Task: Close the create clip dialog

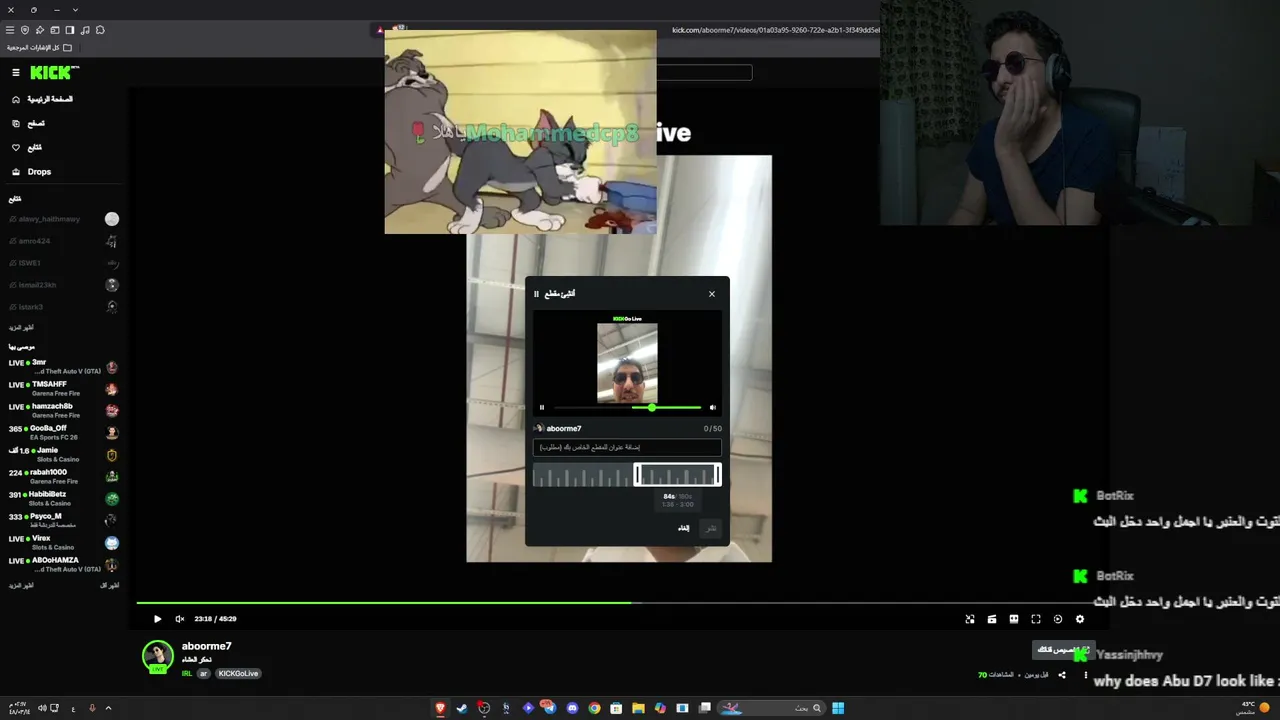Action: pos(712,294)
